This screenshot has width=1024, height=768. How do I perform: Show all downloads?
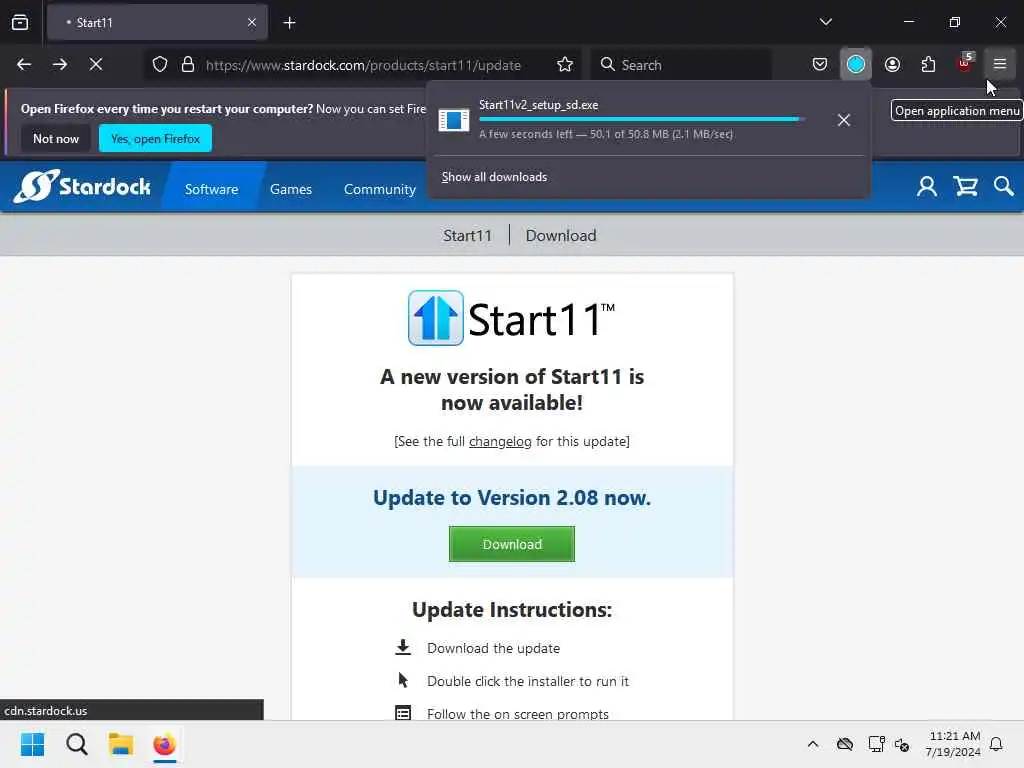(x=494, y=177)
